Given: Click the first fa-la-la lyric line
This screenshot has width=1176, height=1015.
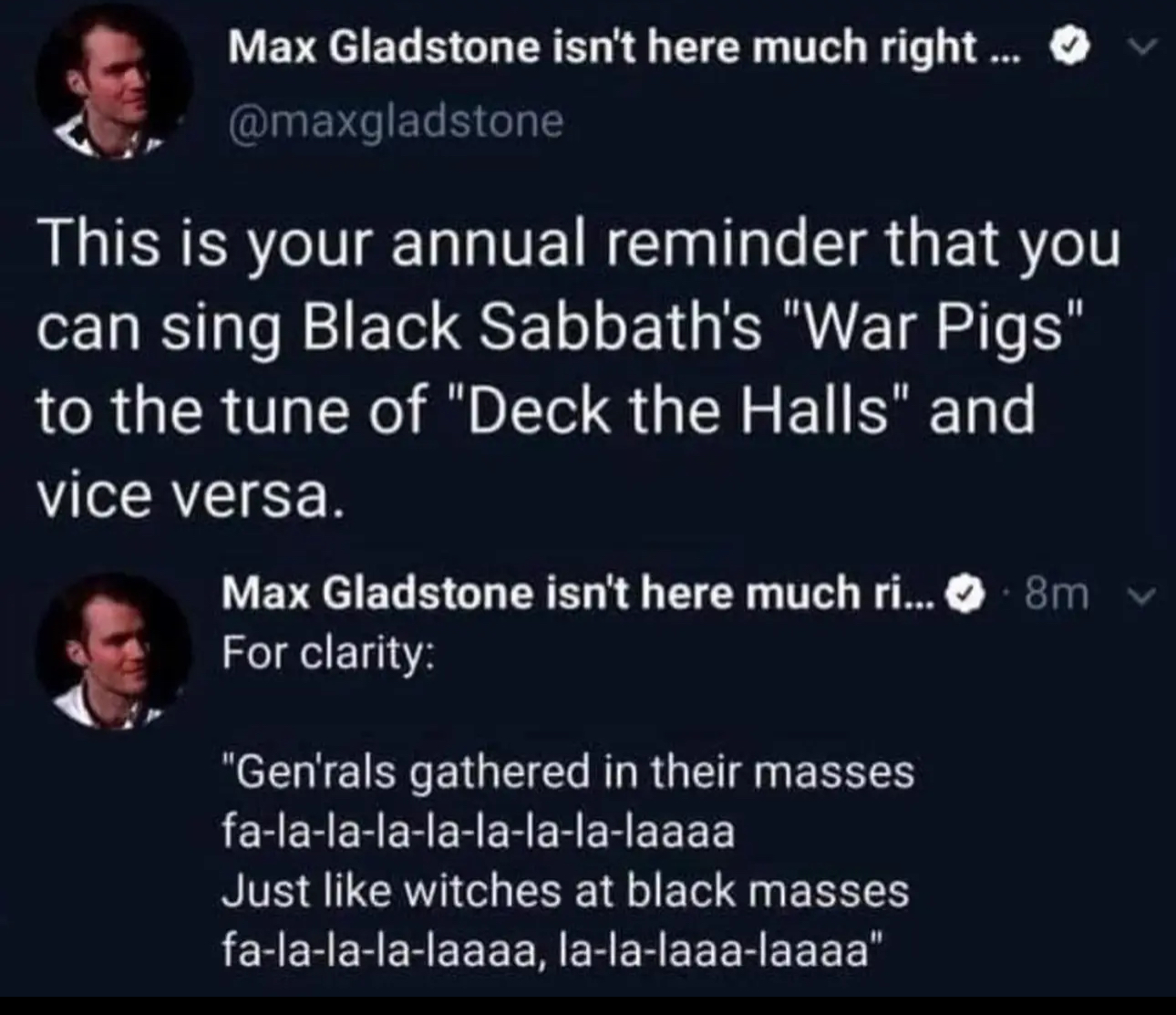Looking at the screenshot, I should pos(478,832).
